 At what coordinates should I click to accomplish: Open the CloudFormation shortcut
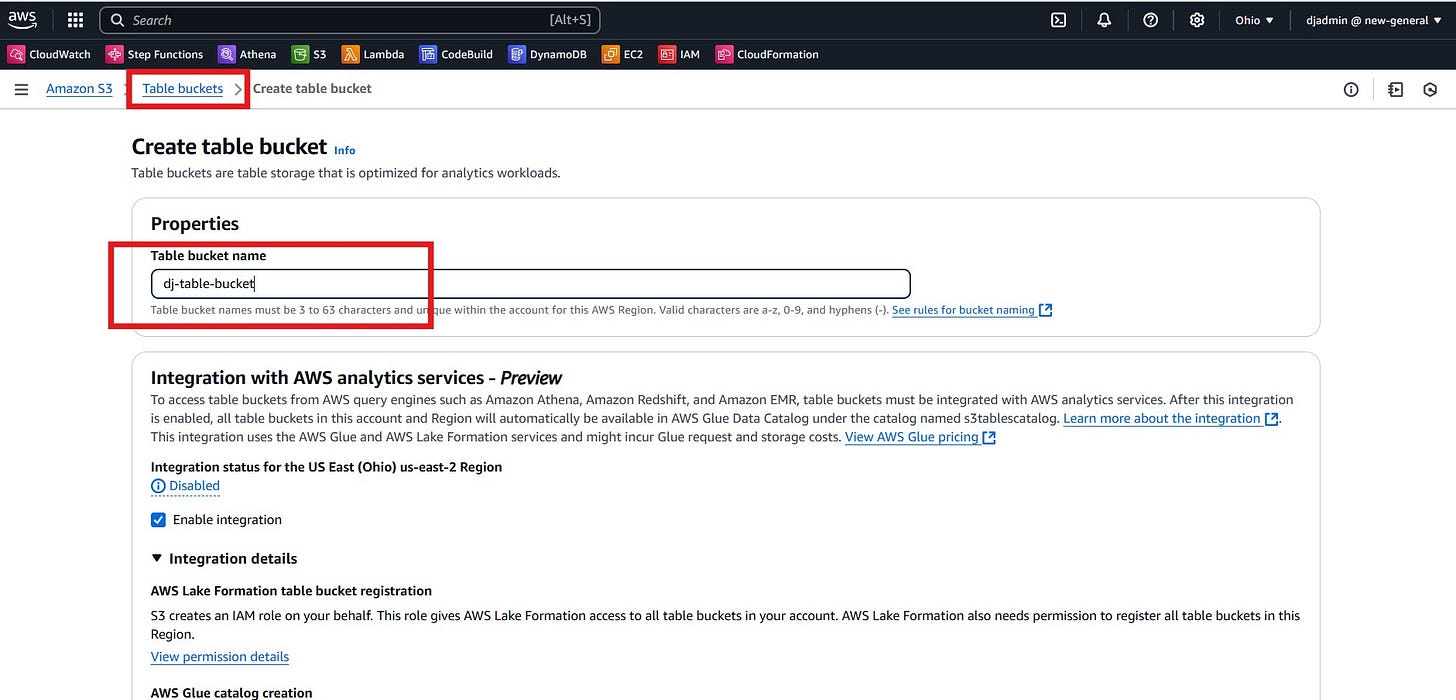click(x=767, y=54)
